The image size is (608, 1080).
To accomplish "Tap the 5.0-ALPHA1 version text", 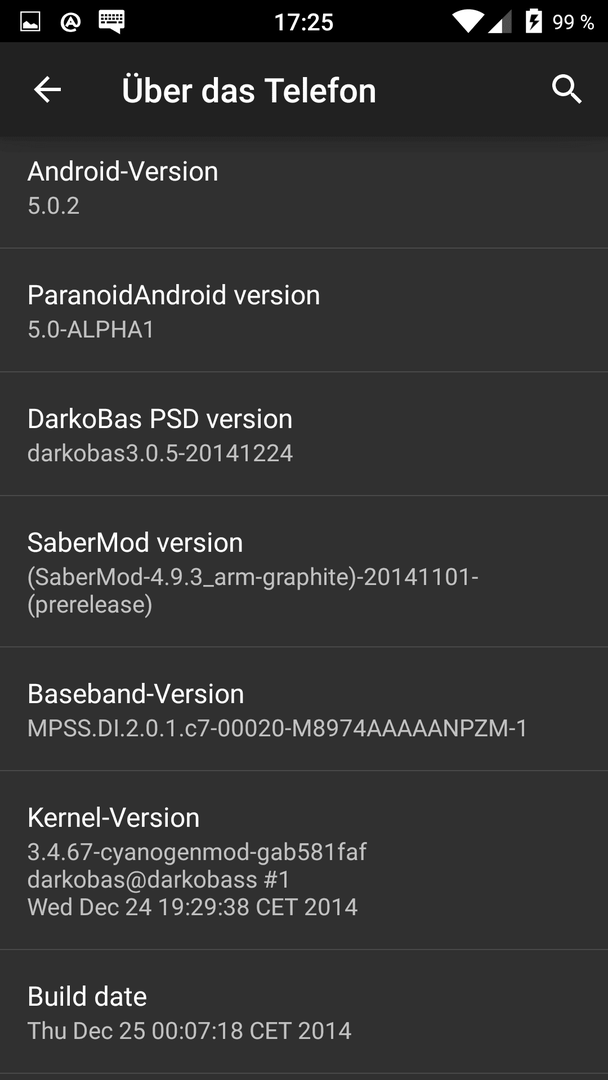I will (x=90, y=329).
